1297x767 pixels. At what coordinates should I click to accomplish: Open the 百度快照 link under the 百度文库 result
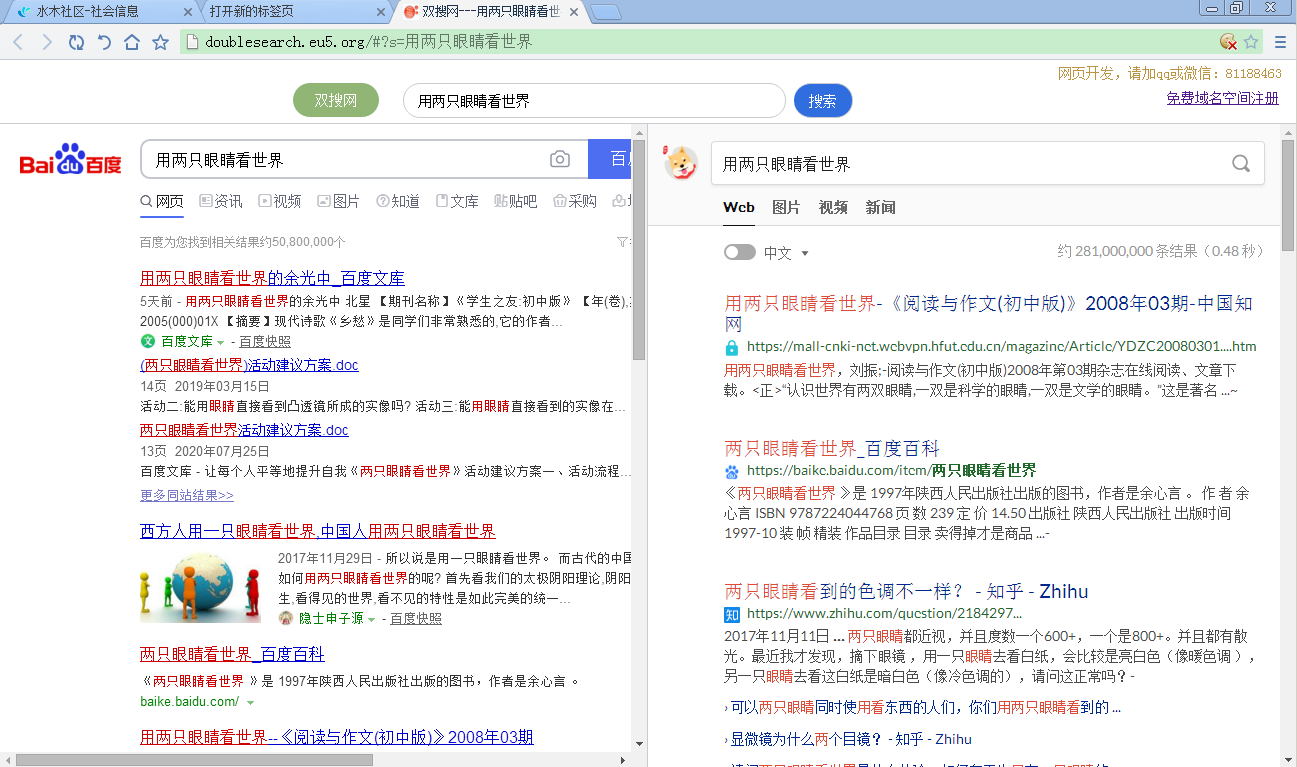click(x=265, y=342)
